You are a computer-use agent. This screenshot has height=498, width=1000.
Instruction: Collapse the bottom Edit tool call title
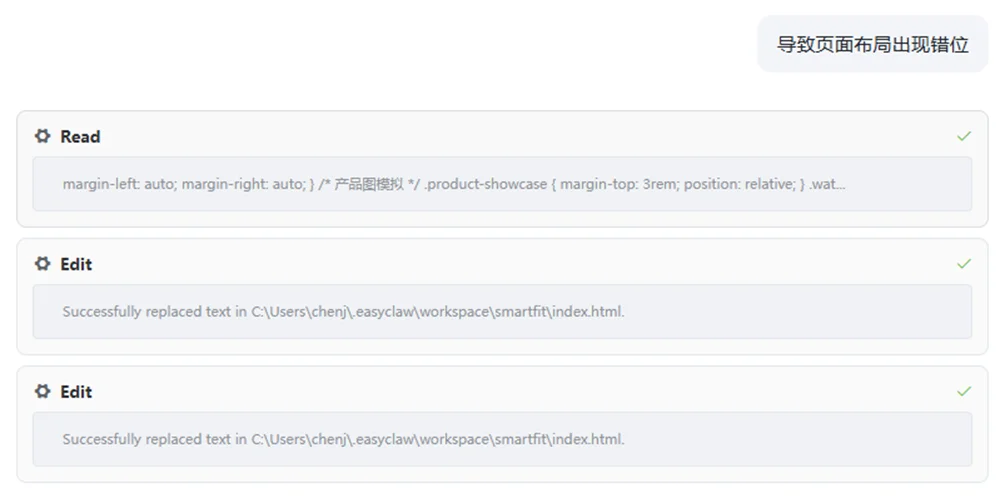coord(76,392)
